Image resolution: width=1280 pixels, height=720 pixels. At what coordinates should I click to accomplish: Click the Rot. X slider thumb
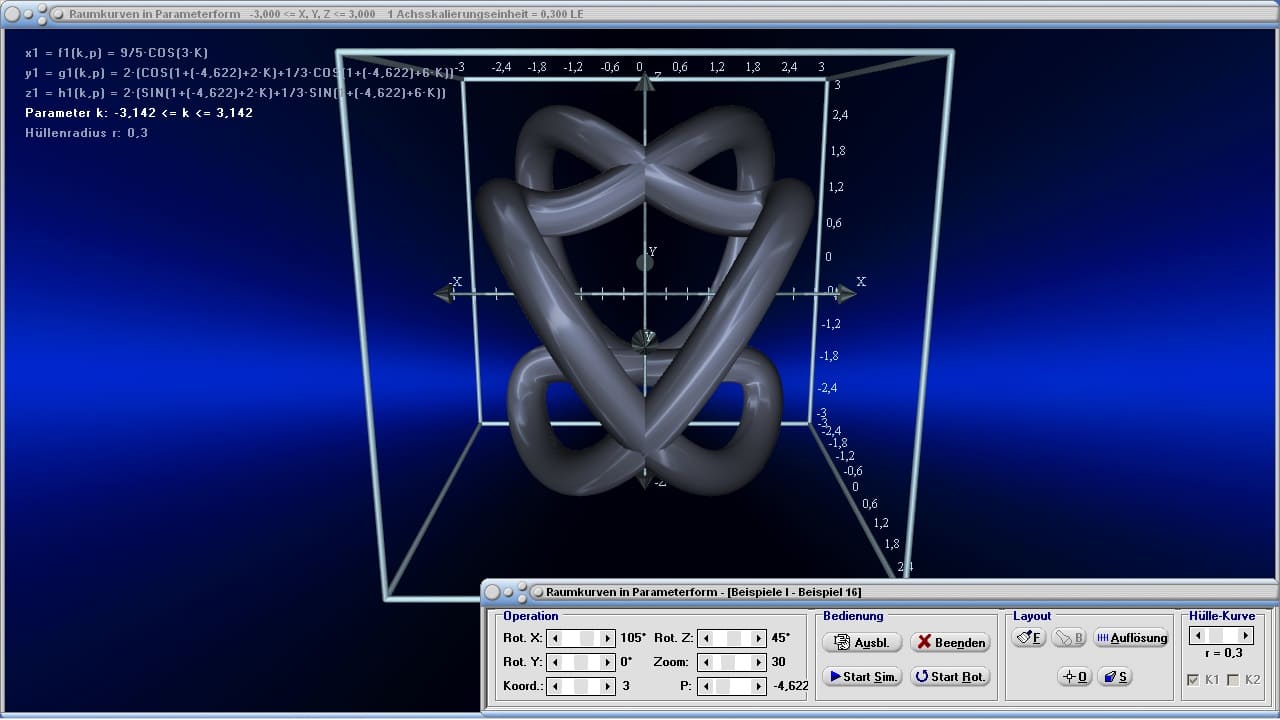[587, 637]
